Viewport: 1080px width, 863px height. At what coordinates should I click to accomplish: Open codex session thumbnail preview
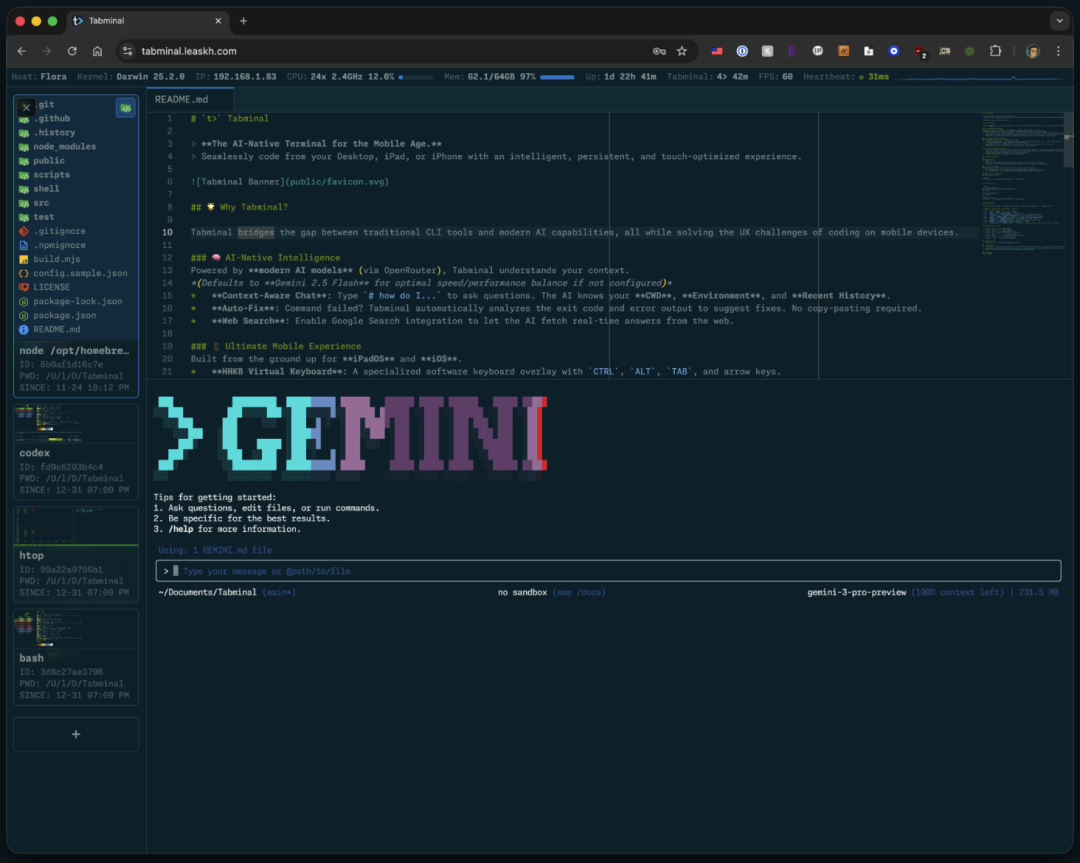(76, 424)
